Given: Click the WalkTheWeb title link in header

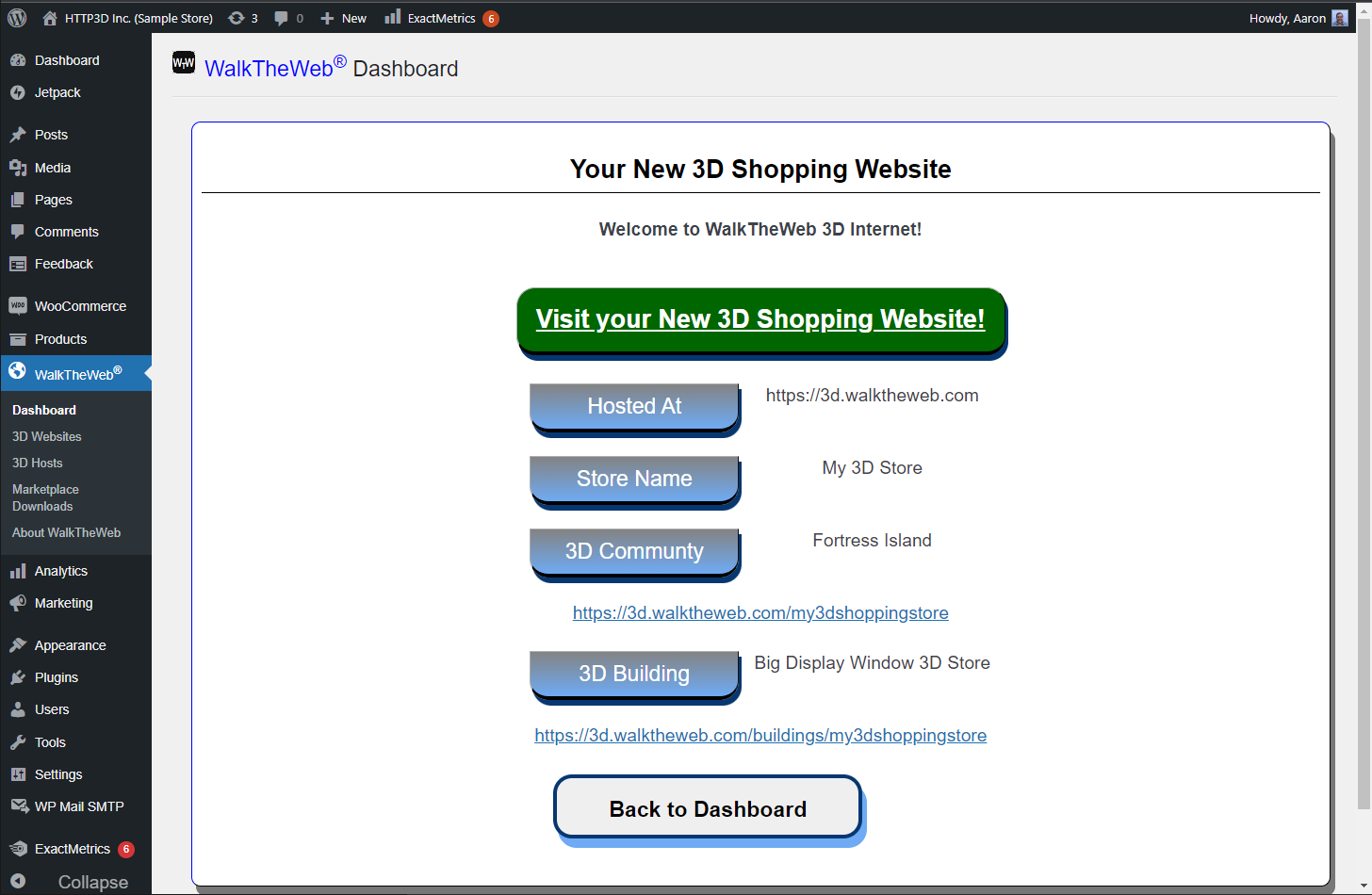Looking at the screenshot, I should pyautogui.click(x=275, y=68).
